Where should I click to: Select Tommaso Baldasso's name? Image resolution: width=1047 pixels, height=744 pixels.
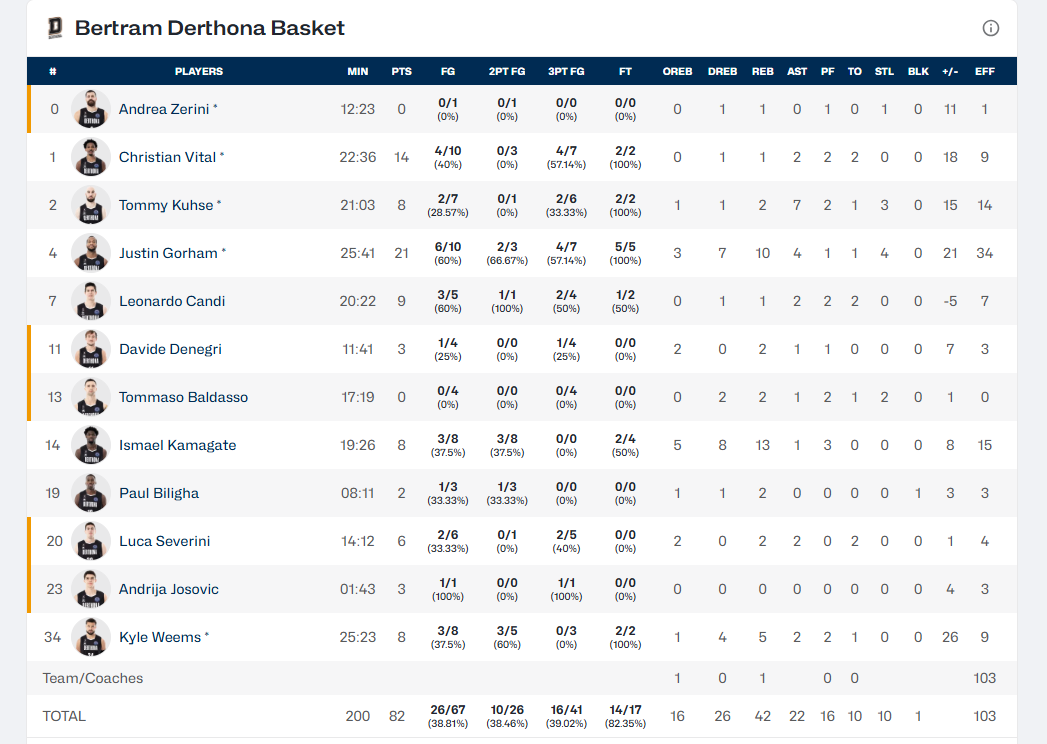(x=183, y=397)
